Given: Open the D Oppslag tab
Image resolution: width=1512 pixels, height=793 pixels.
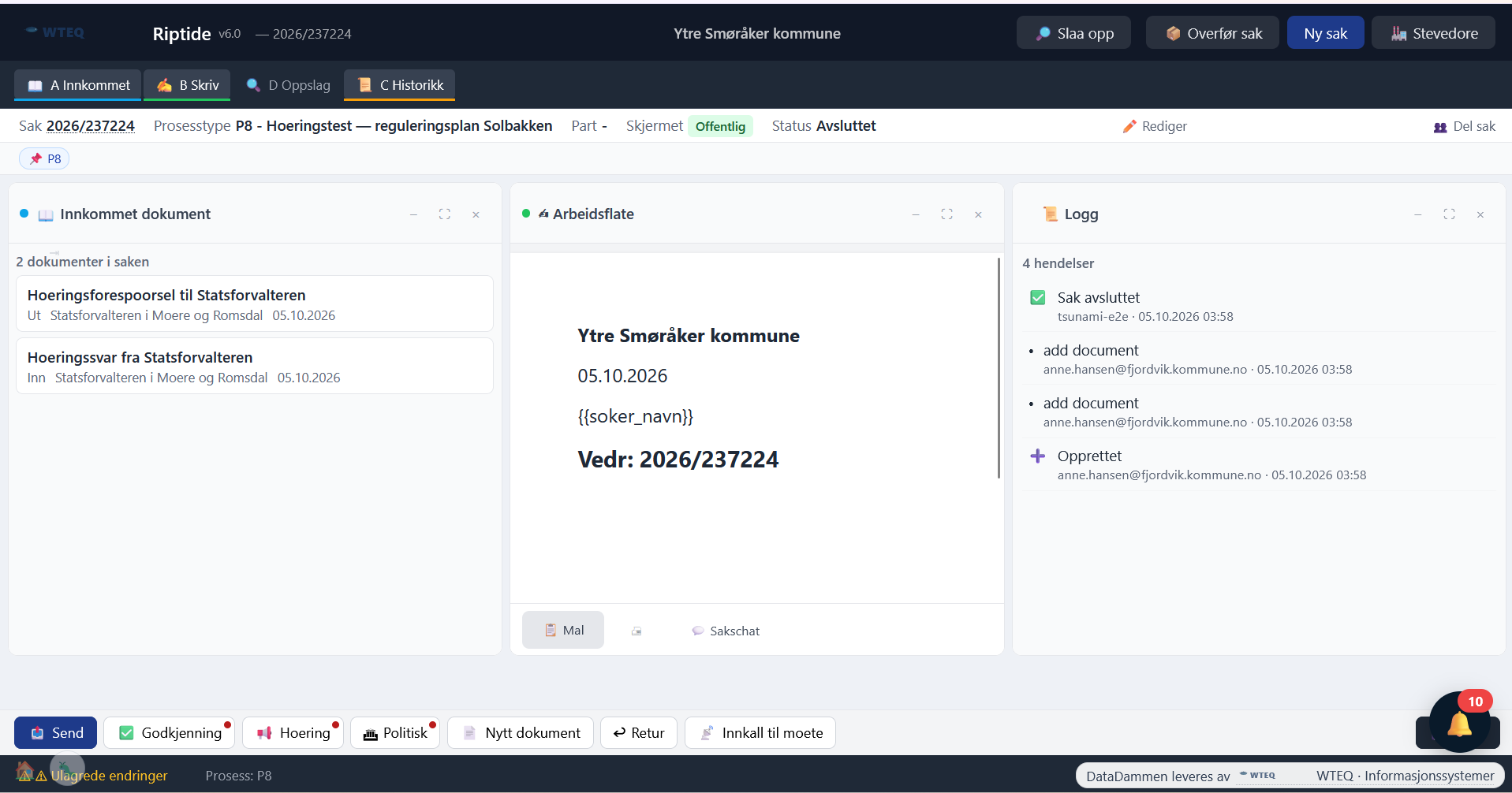Looking at the screenshot, I should [288, 85].
